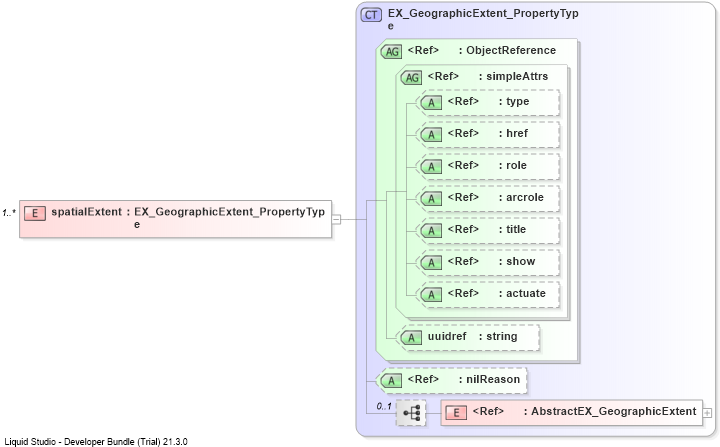Click the CT icon of EX_GeographicExtent_PropertyType
The image size is (720, 447).
coord(371,15)
